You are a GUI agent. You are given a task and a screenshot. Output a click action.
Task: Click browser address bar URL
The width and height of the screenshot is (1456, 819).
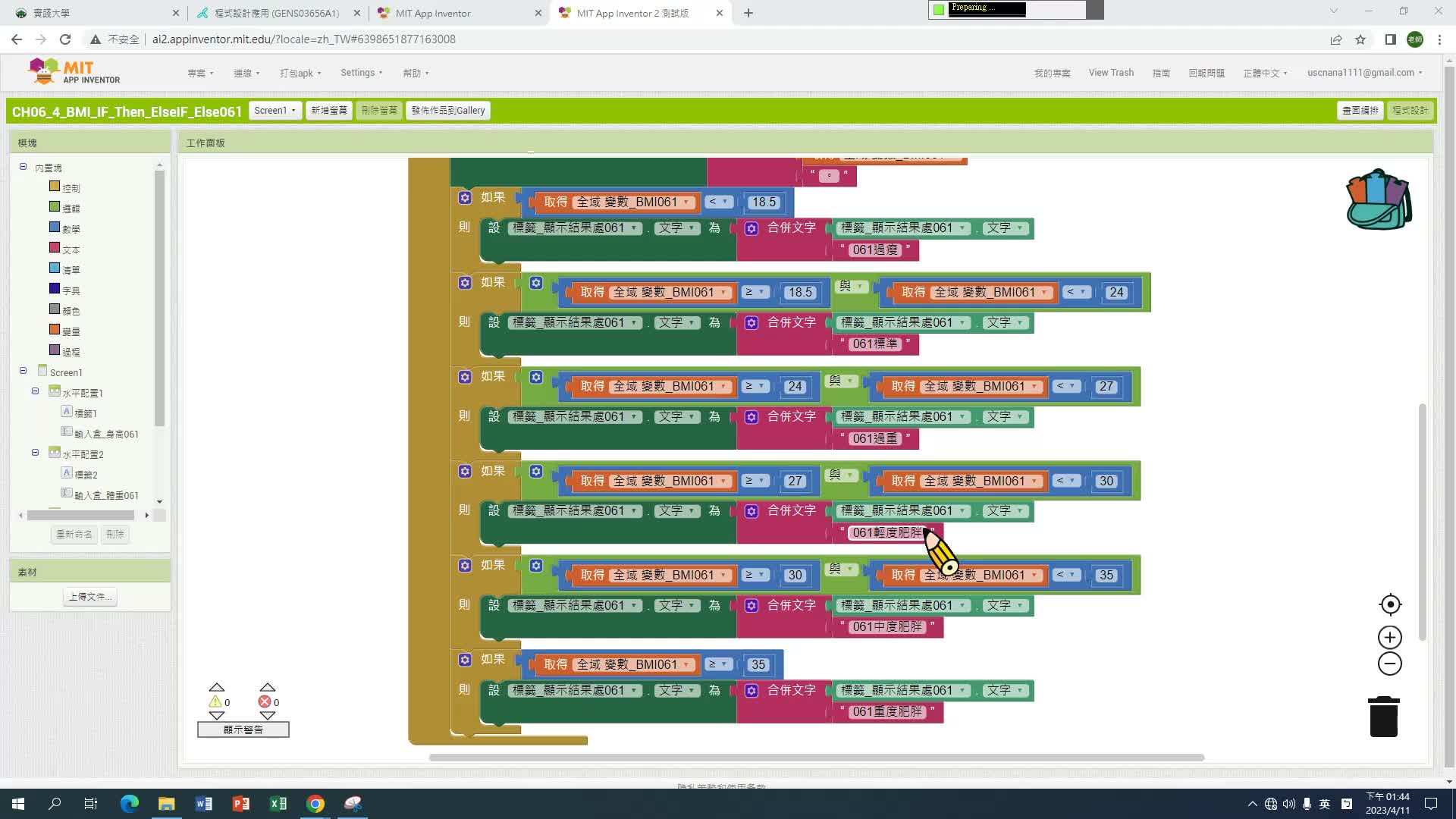pos(303,39)
